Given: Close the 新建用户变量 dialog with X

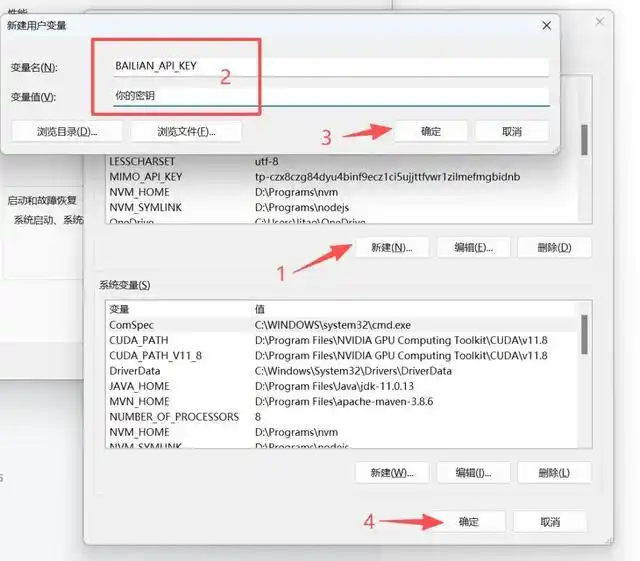Looking at the screenshot, I should (547, 26).
